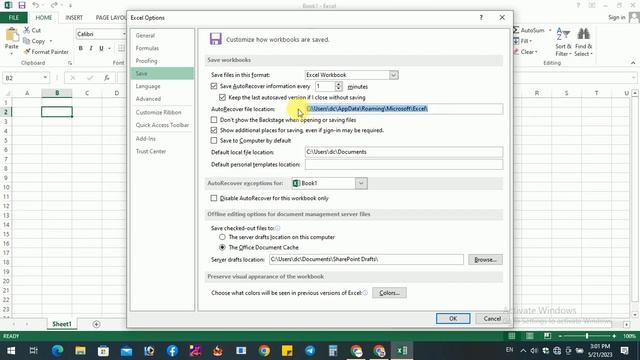Enable Save to Computer by default
The width and height of the screenshot is (640, 360).
[214, 140]
